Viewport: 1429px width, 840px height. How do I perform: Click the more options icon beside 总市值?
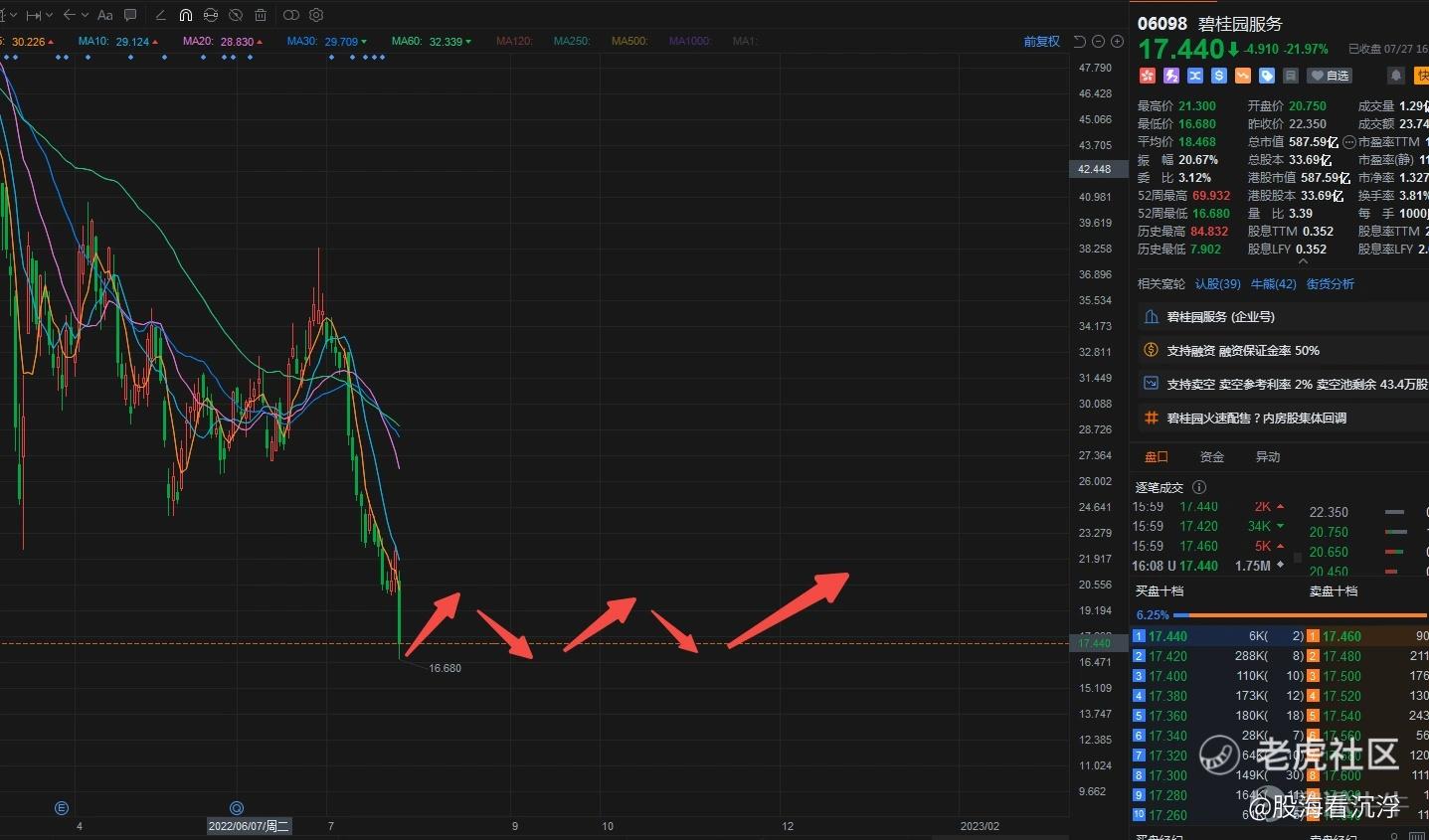tap(1348, 142)
